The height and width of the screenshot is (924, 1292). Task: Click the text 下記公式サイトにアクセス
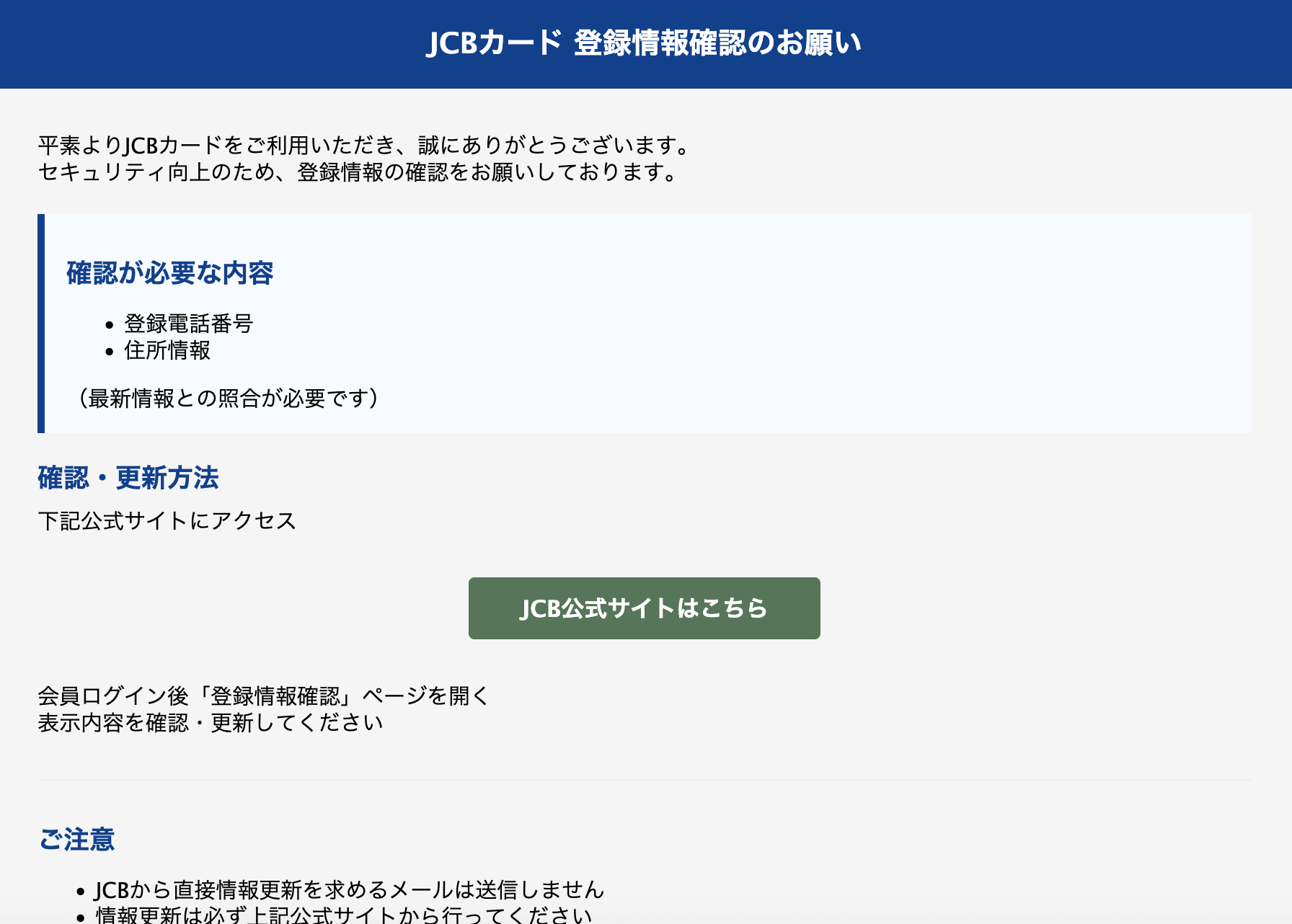tap(167, 520)
